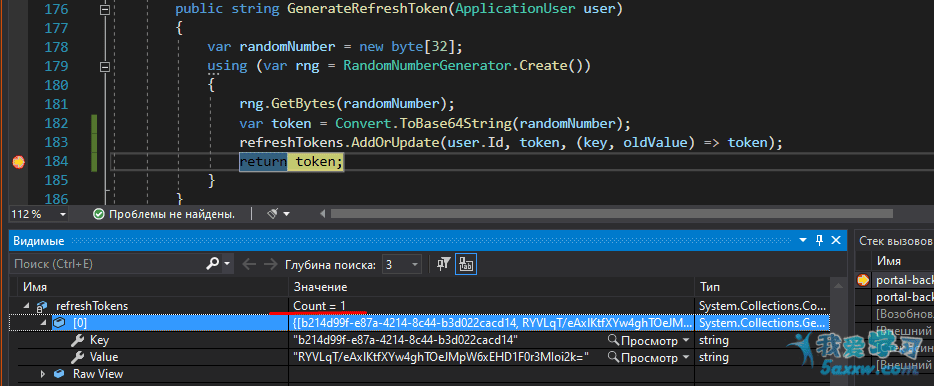Click 'RandomNumberGenerator' on line 179
934x386 pixels.
426,66
